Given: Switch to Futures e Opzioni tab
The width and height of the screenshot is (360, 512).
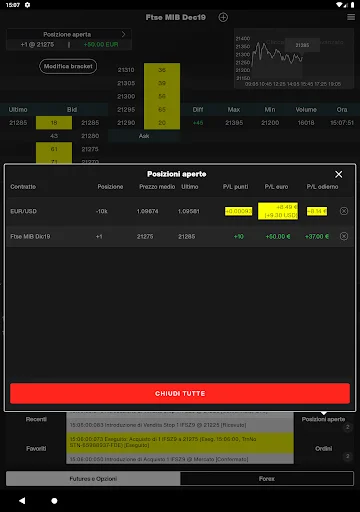Looking at the screenshot, I should click(93, 479).
